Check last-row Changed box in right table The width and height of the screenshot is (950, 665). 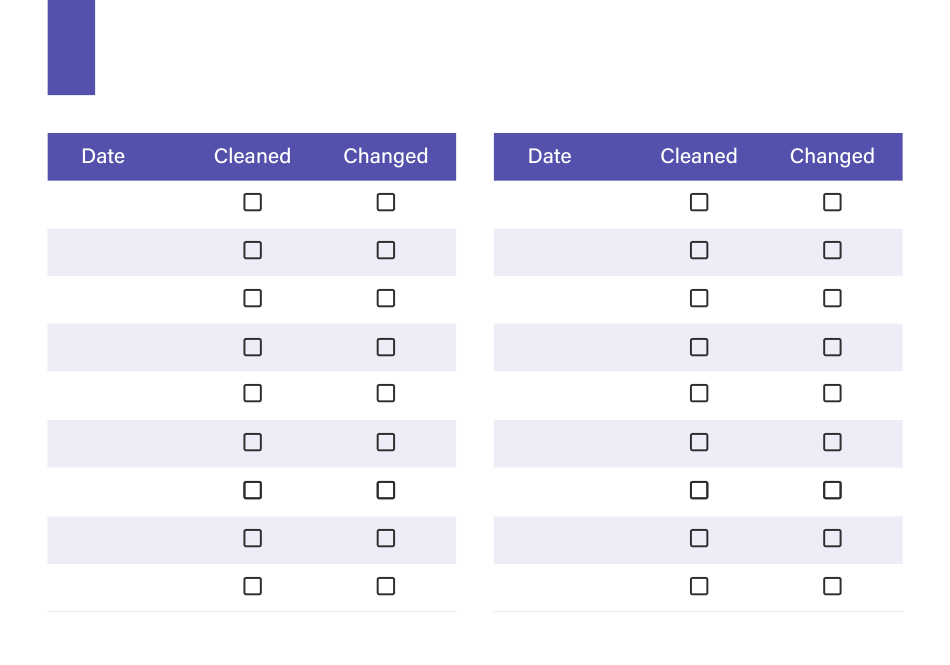pyautogui.click(x=832, y=586)
